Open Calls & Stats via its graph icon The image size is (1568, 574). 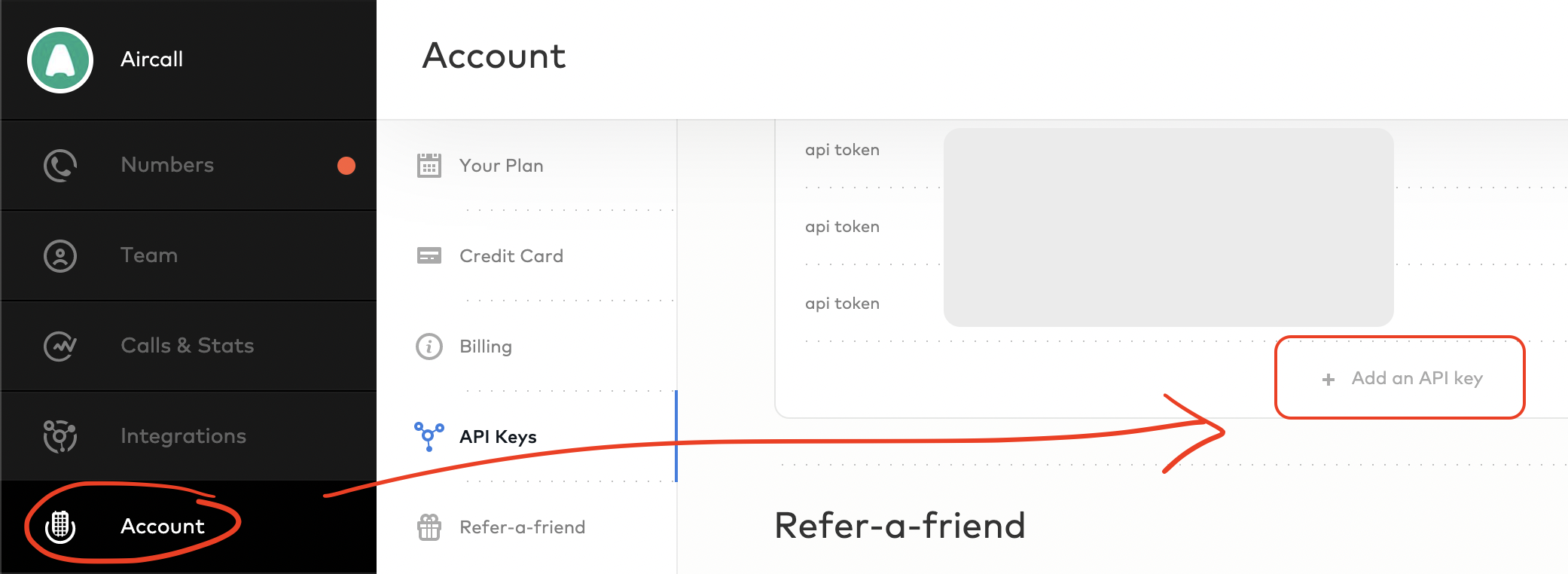tap(60, 346)
